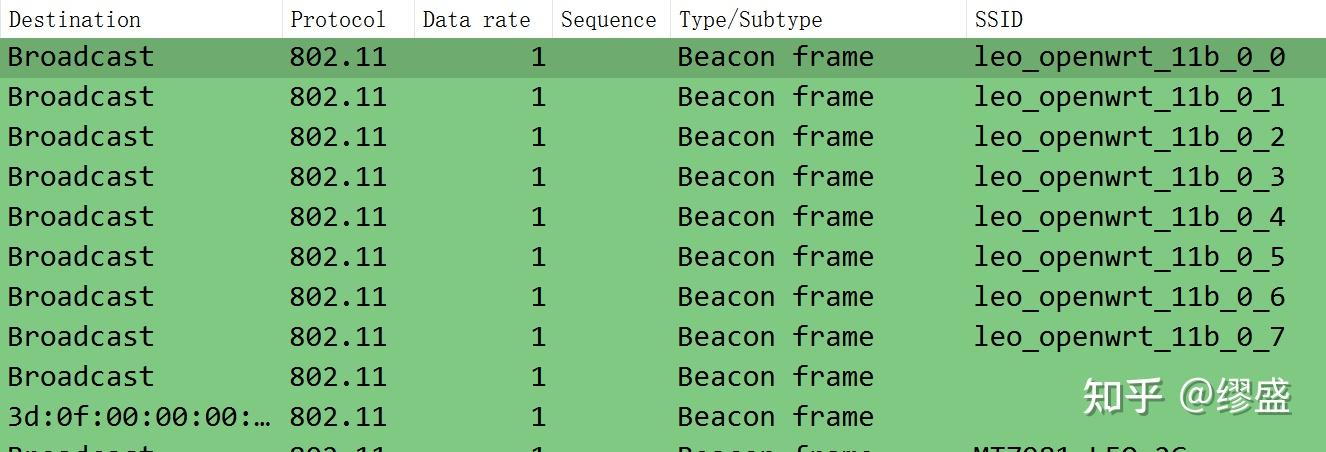Select the packet with SSID leo_openwrt_11b_0_0
The width and height of the screenshot is (1326, 452).
(663, 57)
